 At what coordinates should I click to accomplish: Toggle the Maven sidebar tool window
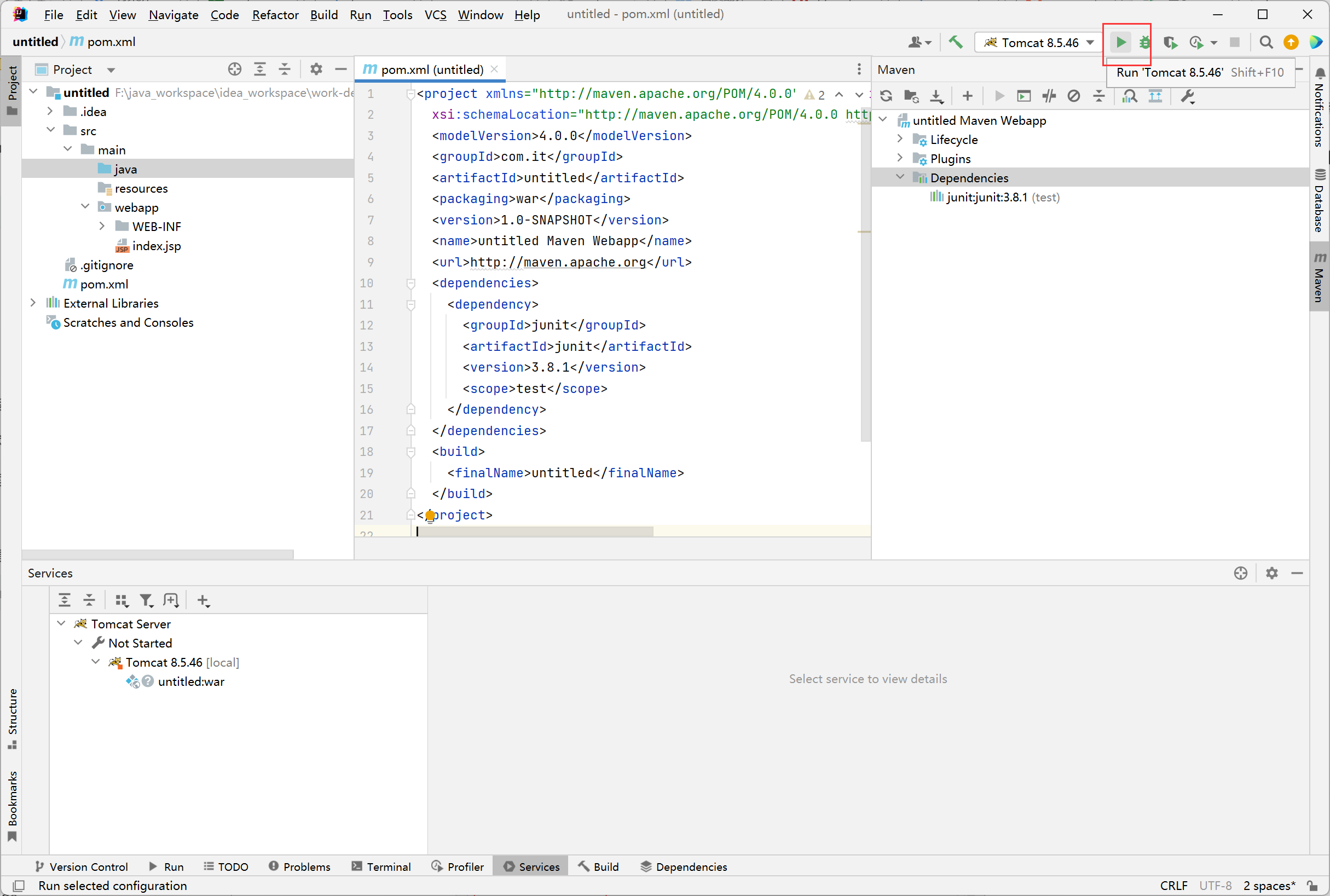(x=1319, y=277)
